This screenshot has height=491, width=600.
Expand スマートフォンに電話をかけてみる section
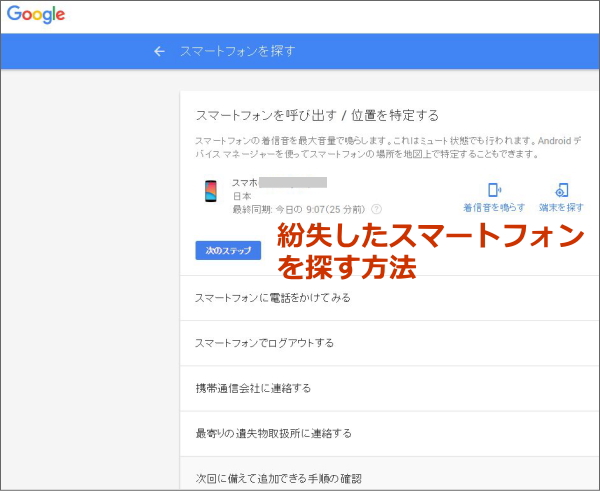pyautogui.click(x=272, y=298)
